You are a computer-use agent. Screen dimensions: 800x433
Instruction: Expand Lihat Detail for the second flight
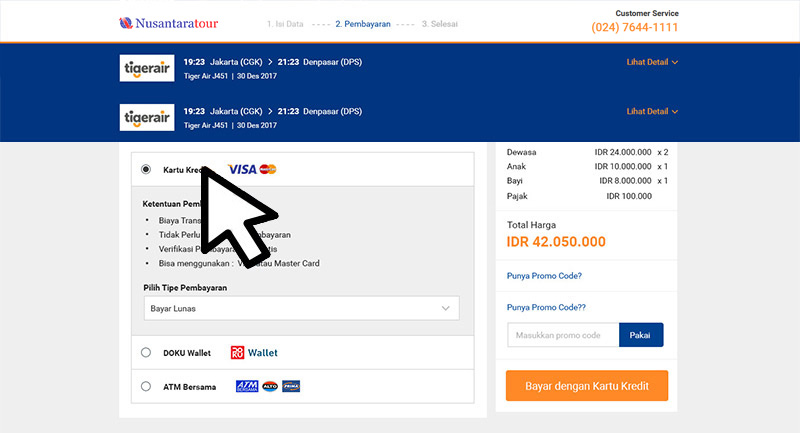coord(652,111)
